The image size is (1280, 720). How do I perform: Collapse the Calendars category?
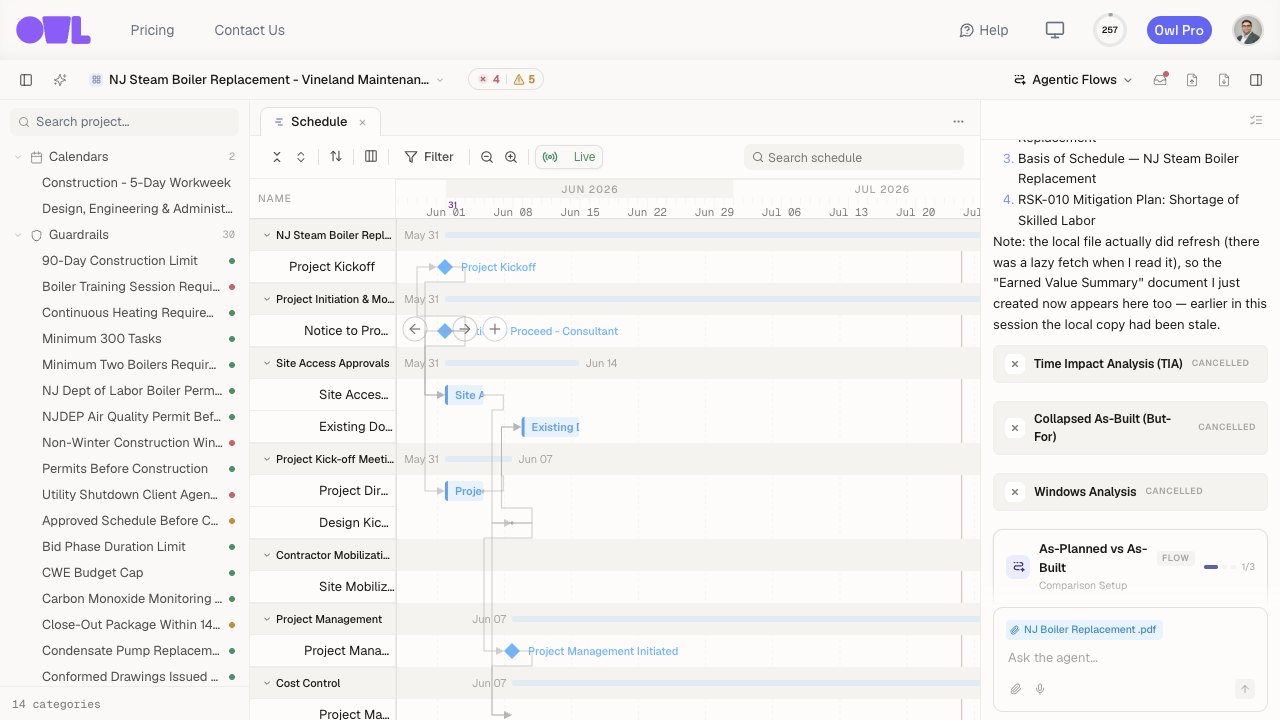18,157
